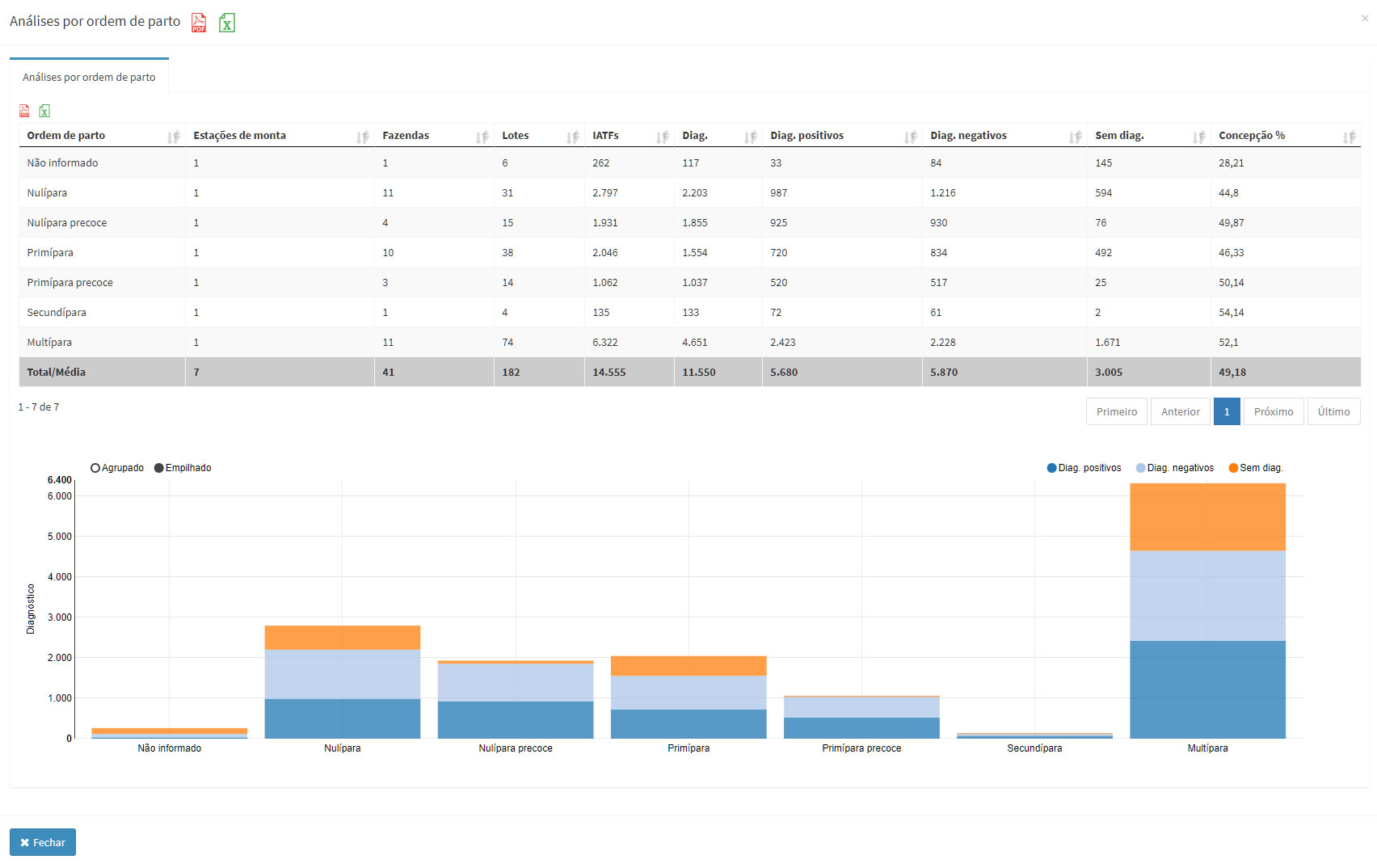This screenshot has width=1377, height=868.
Task: Sort by Estações de monta column arrows
Action: click(x=362, y=137)
